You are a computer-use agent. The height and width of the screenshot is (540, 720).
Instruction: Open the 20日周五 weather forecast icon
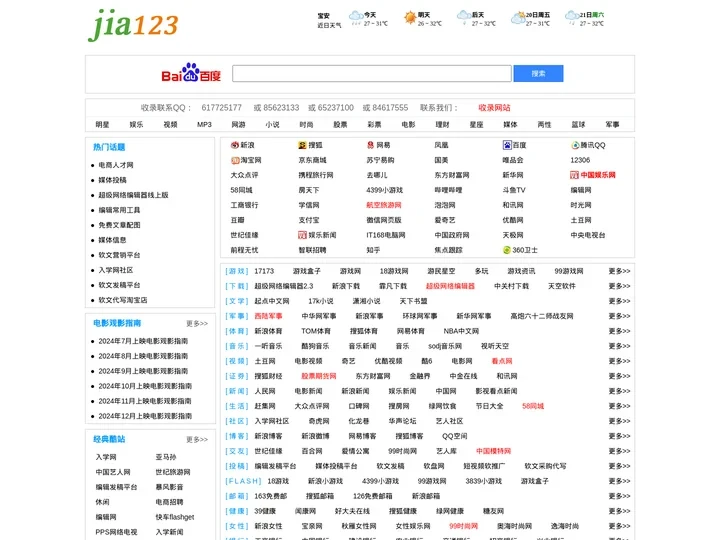518,18
